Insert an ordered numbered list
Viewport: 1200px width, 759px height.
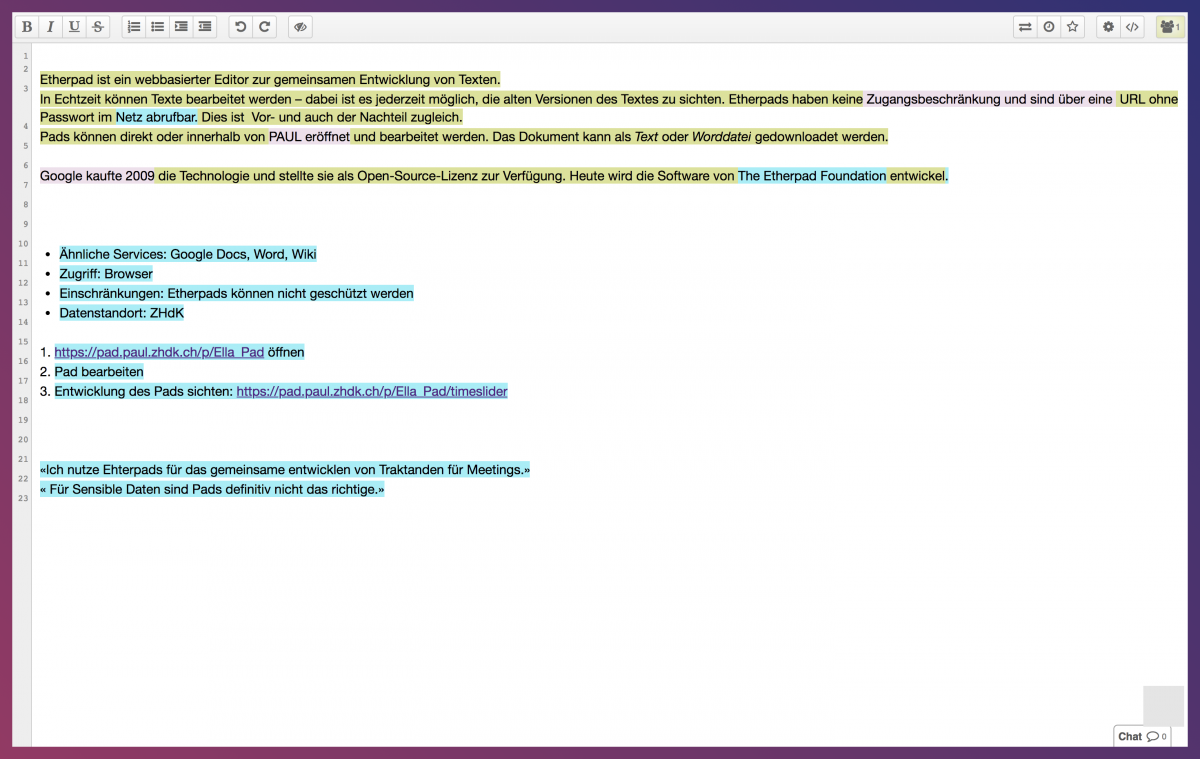(x=134, y=27)
